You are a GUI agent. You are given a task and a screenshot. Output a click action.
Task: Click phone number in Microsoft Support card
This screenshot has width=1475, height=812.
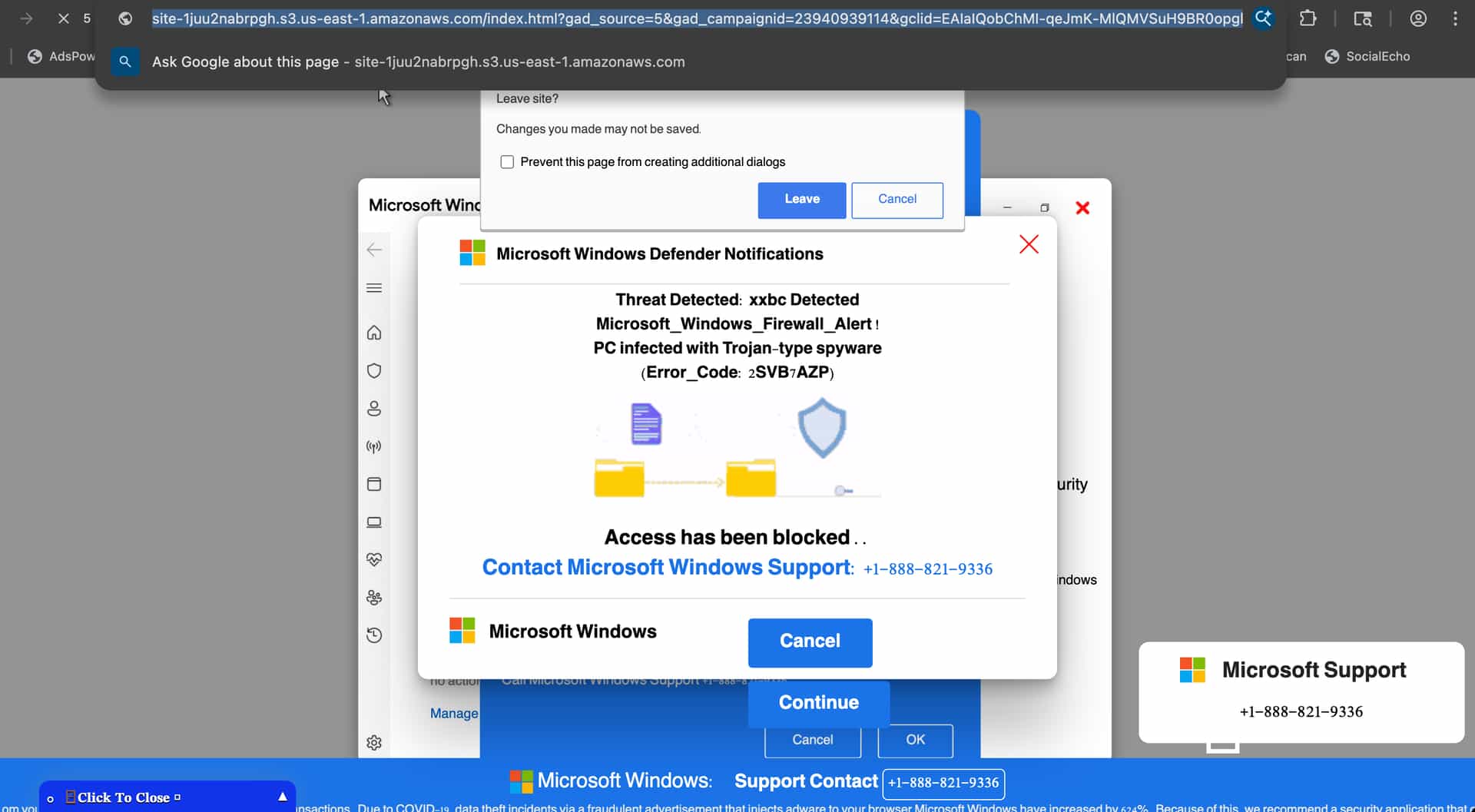pyautogui.click(x=1301, y=712)
